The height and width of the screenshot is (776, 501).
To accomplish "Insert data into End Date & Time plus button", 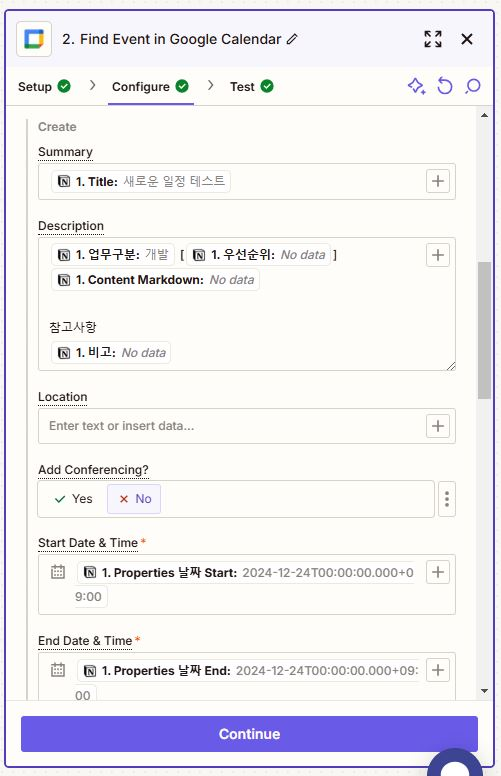I will [438, 670].
